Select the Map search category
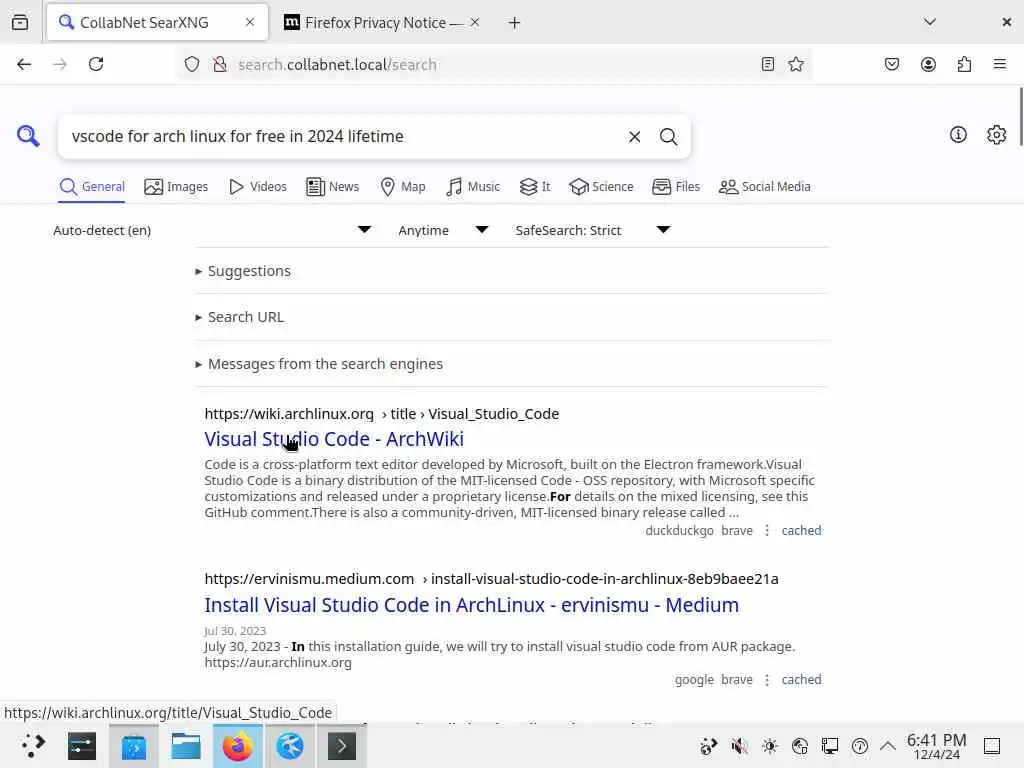 click(x=402, y=187)
